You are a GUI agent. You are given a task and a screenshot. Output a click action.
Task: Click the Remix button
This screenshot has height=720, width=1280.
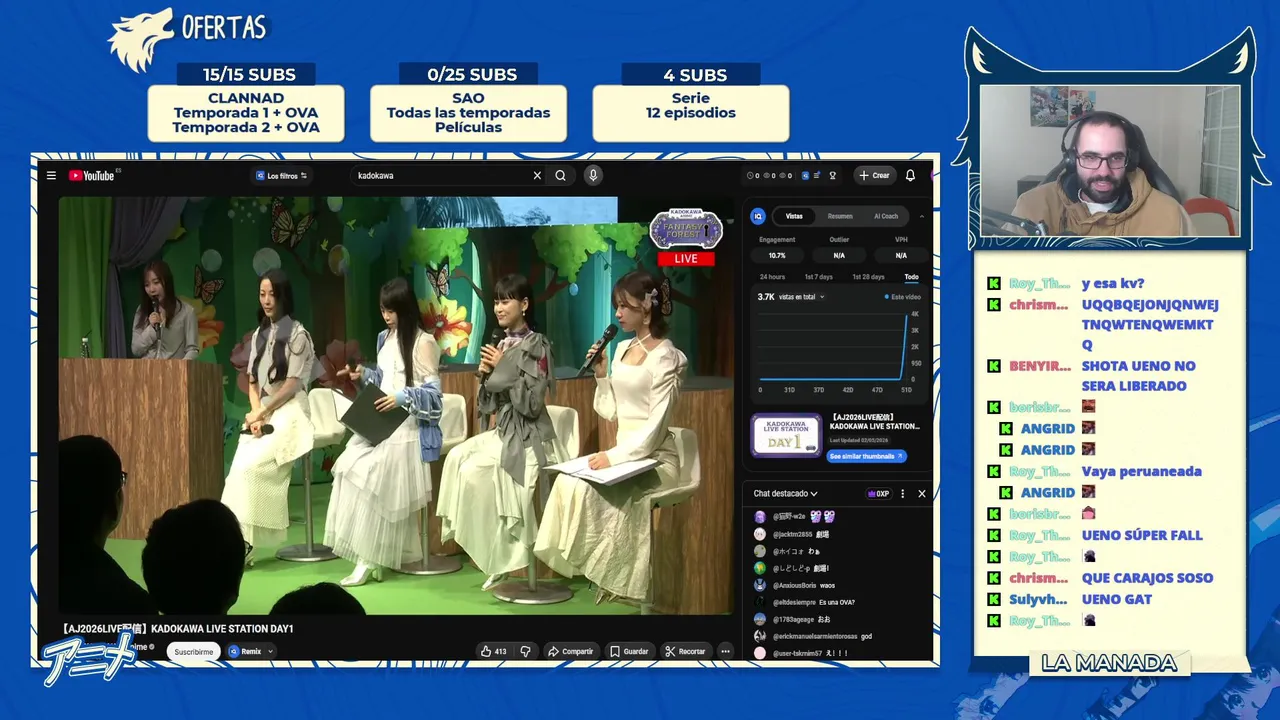(x=244, y=651)
